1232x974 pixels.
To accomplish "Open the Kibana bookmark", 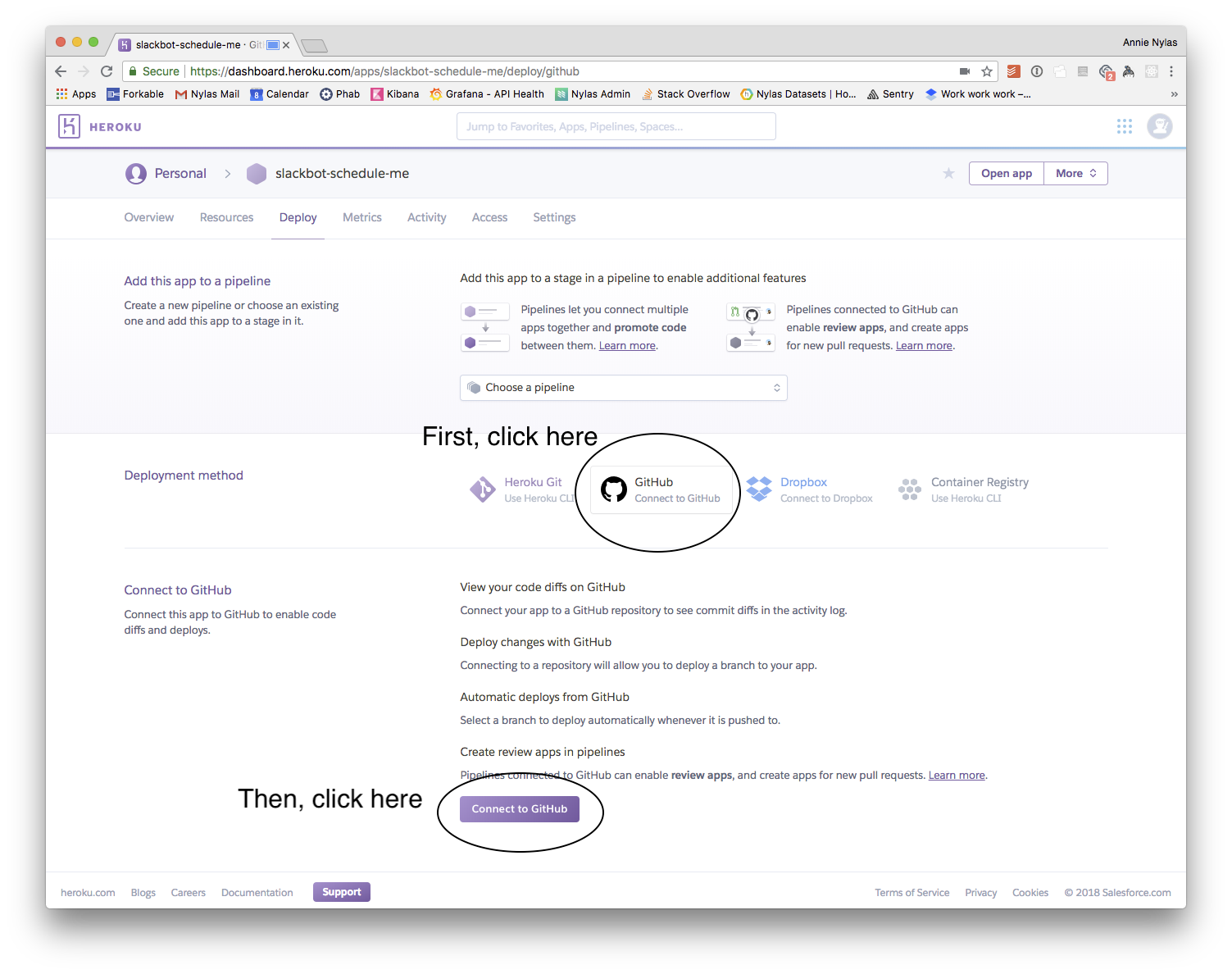I will tap(395, 94).
